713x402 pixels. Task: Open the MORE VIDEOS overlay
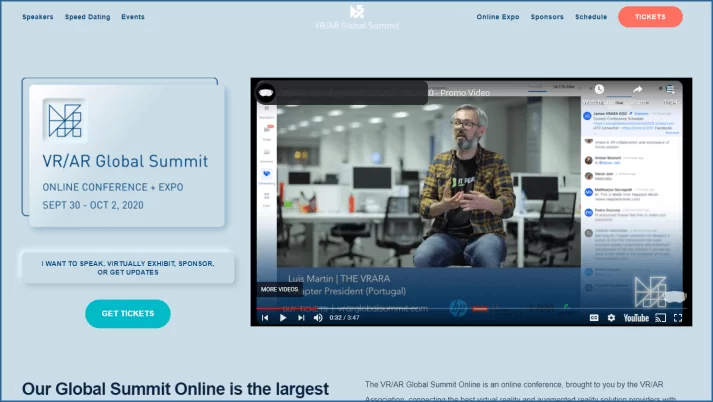(x=279, y=289)
